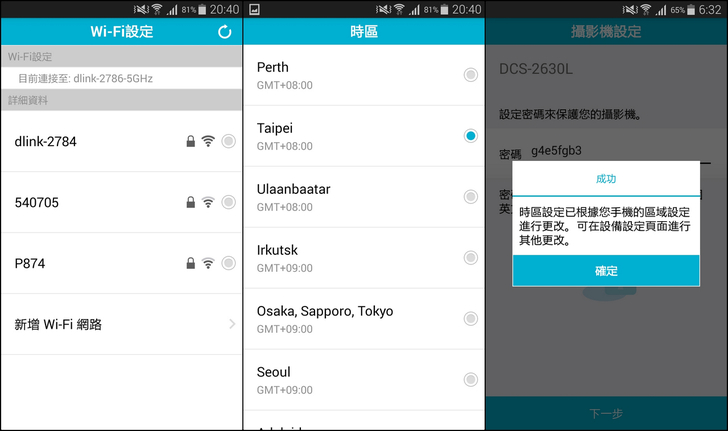
Task: Click the Wi-Fi signal icon beside 540705
Action: (208, 202)
